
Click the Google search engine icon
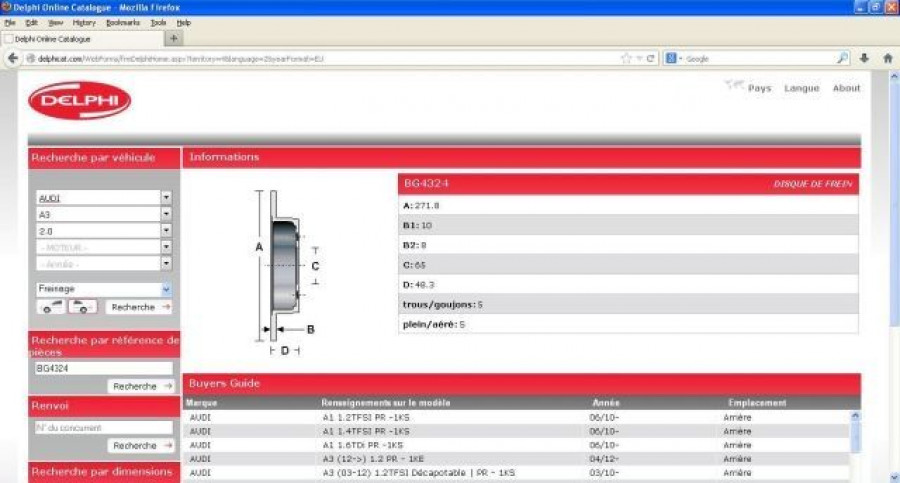coord(670,58)
